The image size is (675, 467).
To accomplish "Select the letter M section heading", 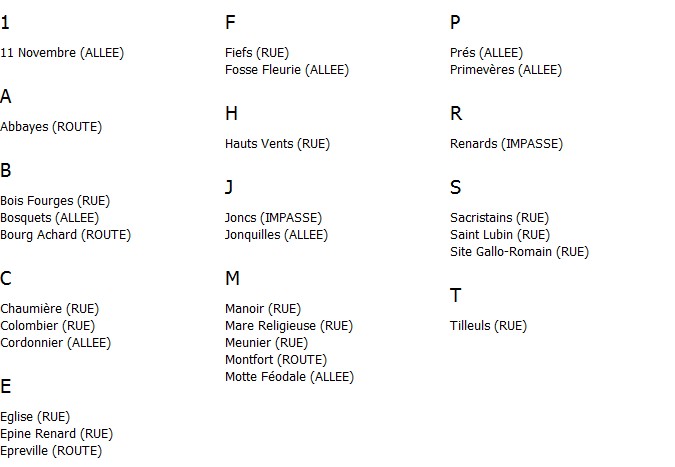I will coord(232,278).
